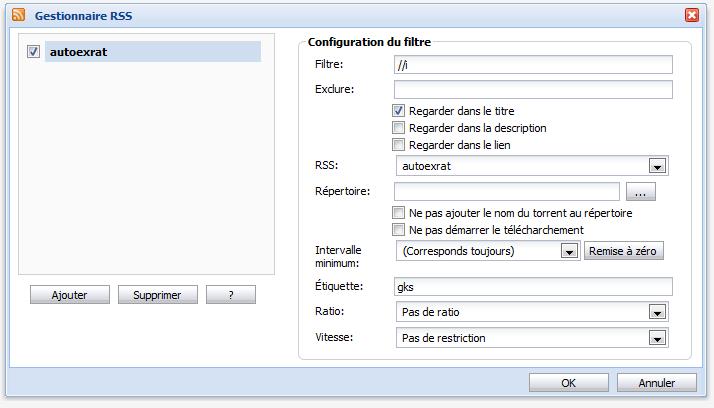
Task: Click Supprimer to delete the filter
Action: [x=157, y=295]
